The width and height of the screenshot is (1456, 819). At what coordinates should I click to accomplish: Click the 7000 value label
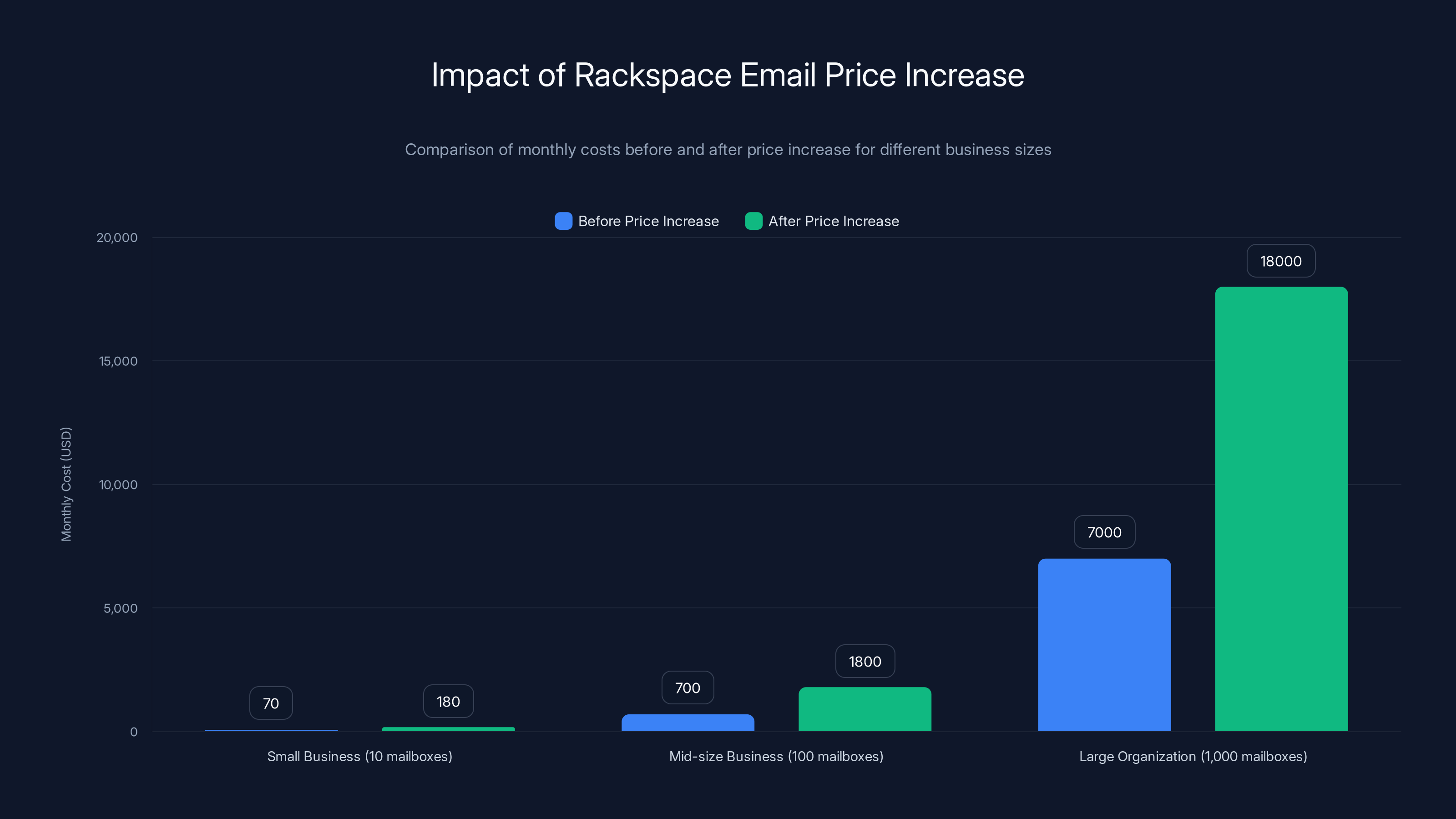coord(1104,531)
